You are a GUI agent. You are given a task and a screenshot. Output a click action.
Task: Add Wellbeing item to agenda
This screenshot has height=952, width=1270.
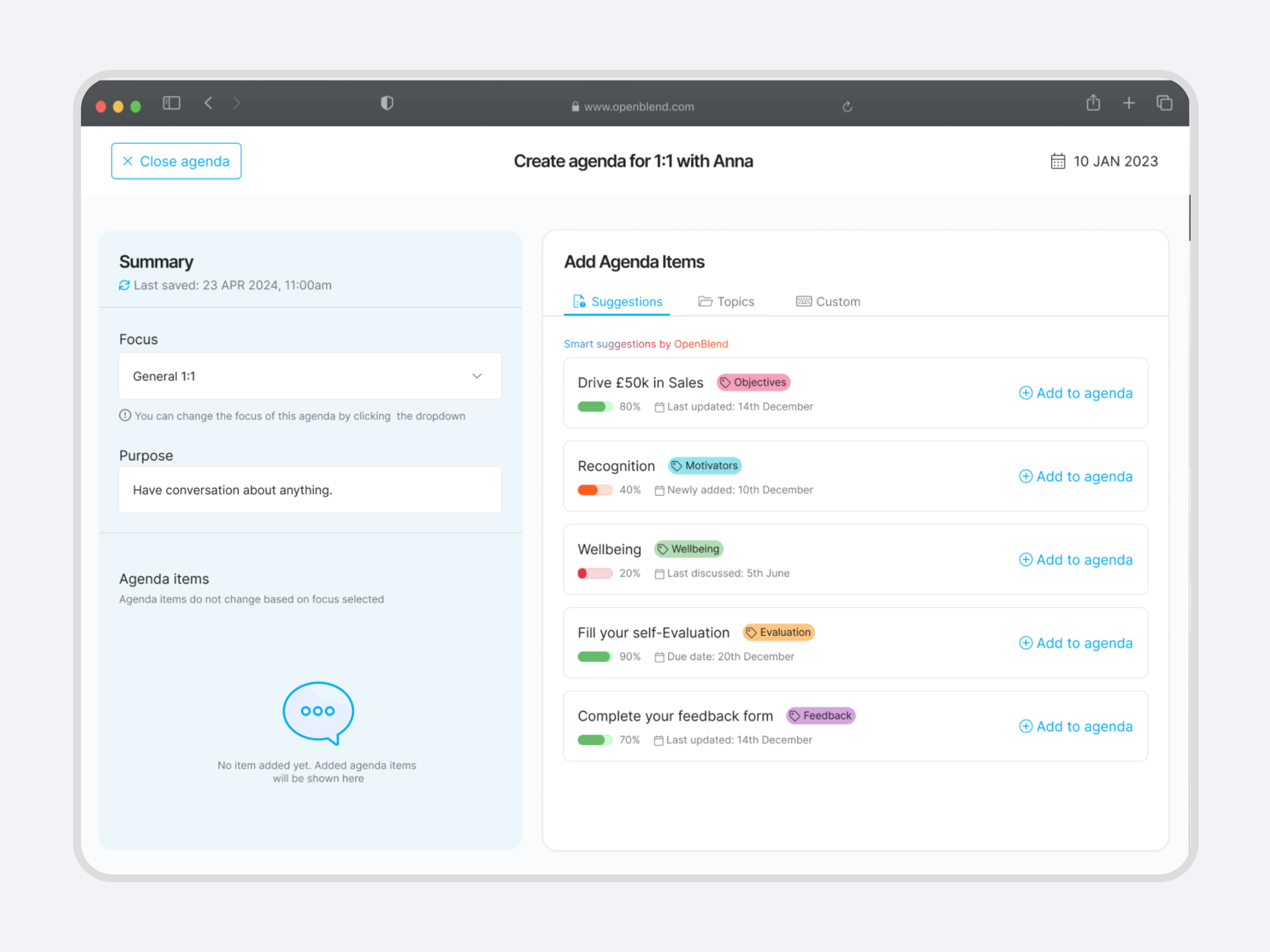point(1076,559)
